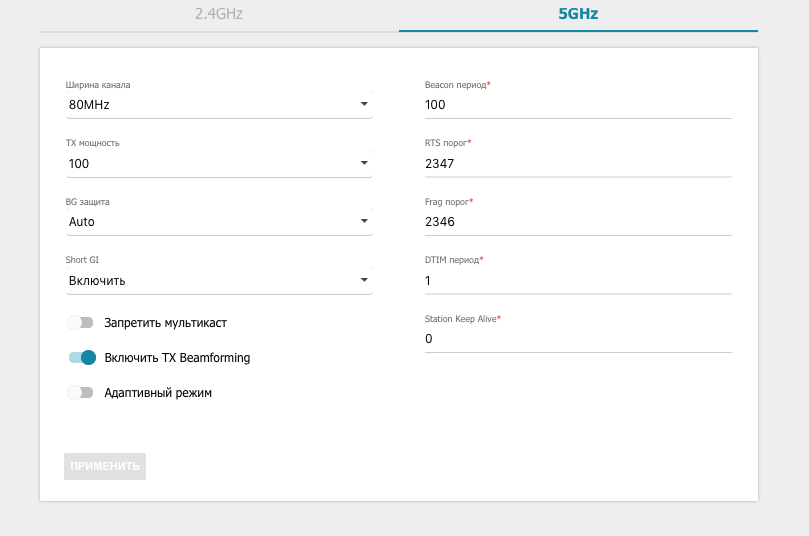Screen dimensions: 809x536
Task: Focus the RTS порог input field
Action: click(x=578, y=163)
